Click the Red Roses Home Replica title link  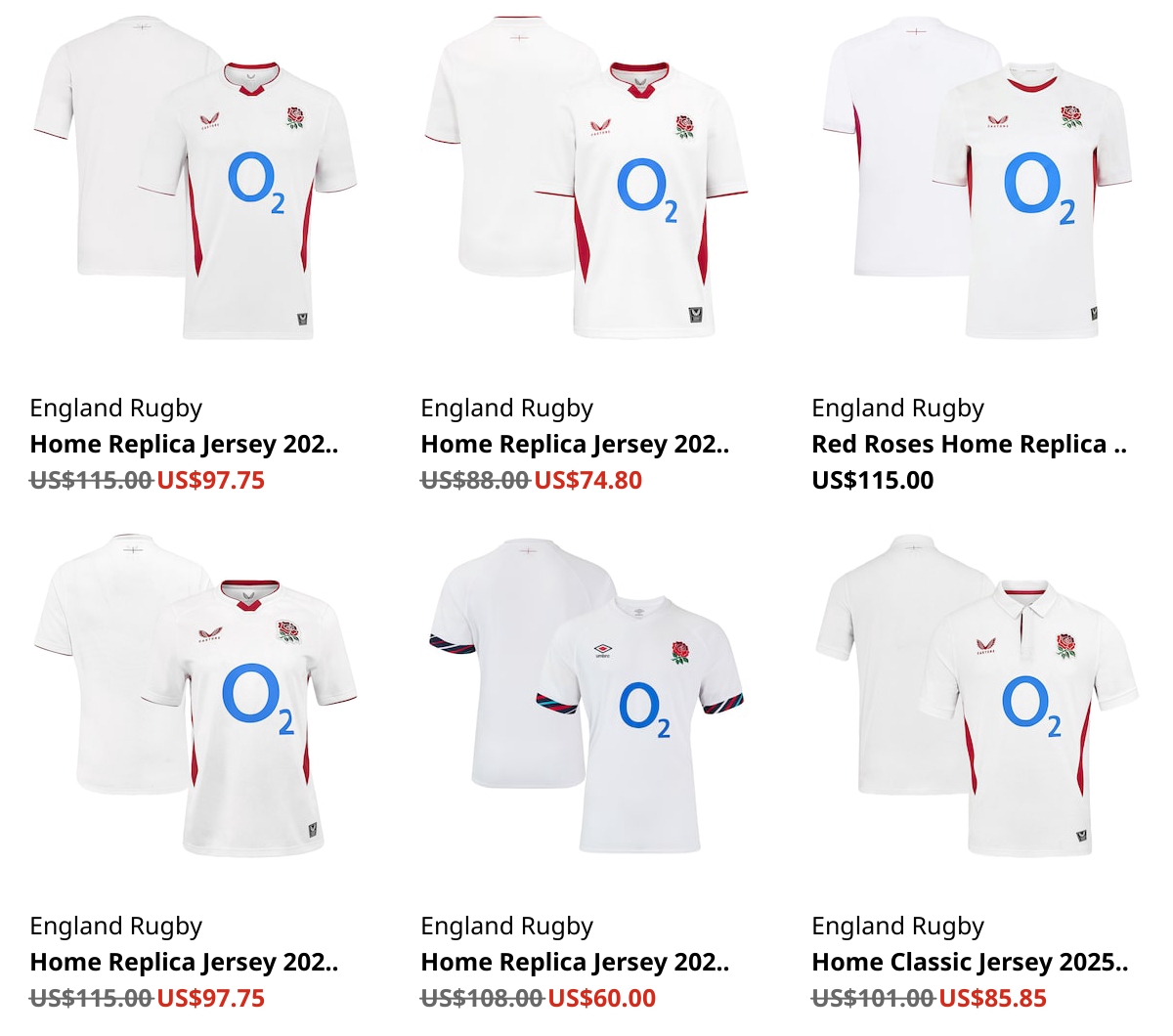point(969,445)
